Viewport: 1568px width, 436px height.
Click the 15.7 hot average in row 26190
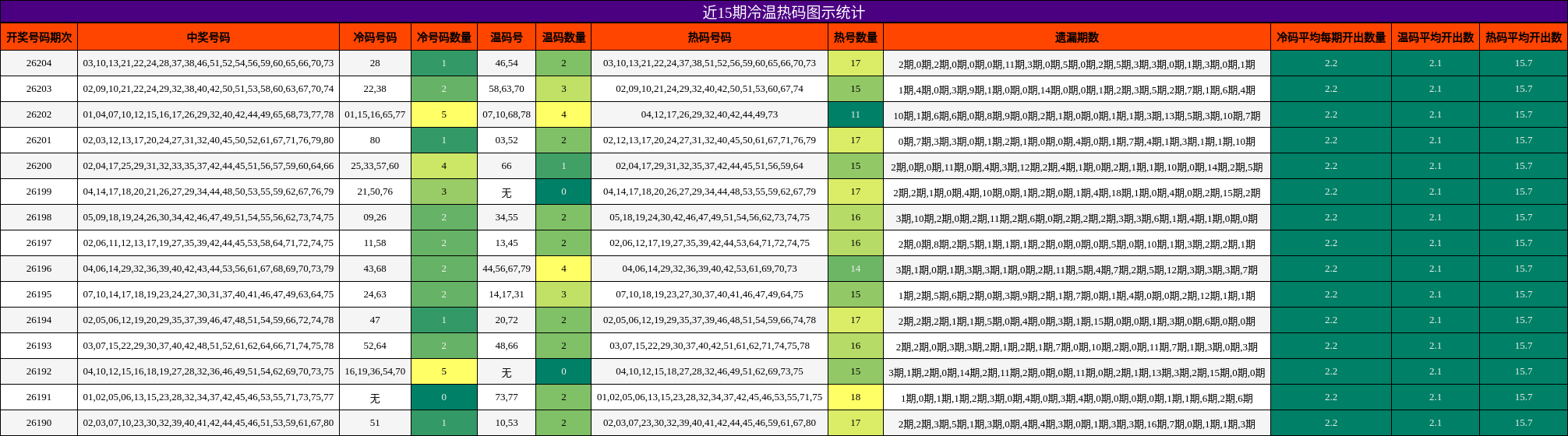click(1524, 423)
